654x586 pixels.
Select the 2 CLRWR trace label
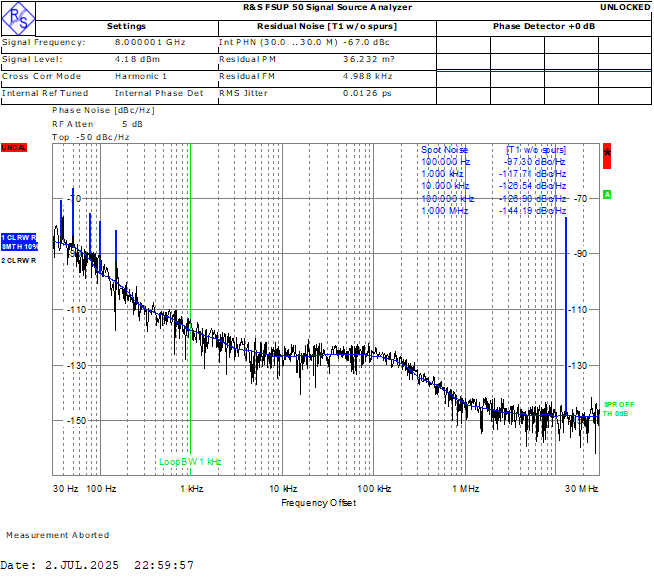coord(18,260)
